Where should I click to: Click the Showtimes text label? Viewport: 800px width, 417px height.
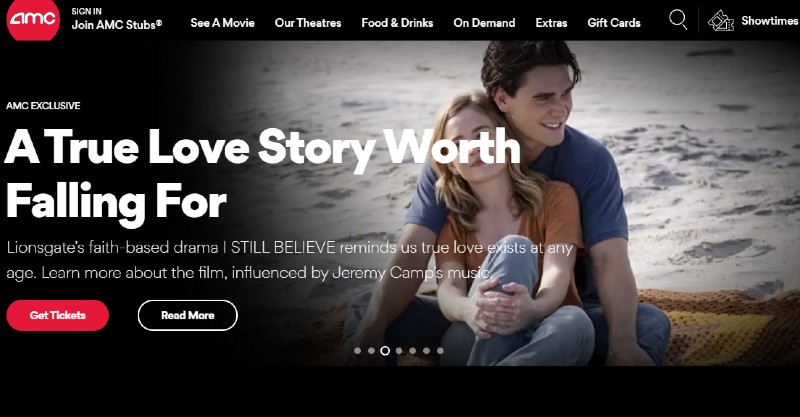pyautogui.click(x=769, y=21)
